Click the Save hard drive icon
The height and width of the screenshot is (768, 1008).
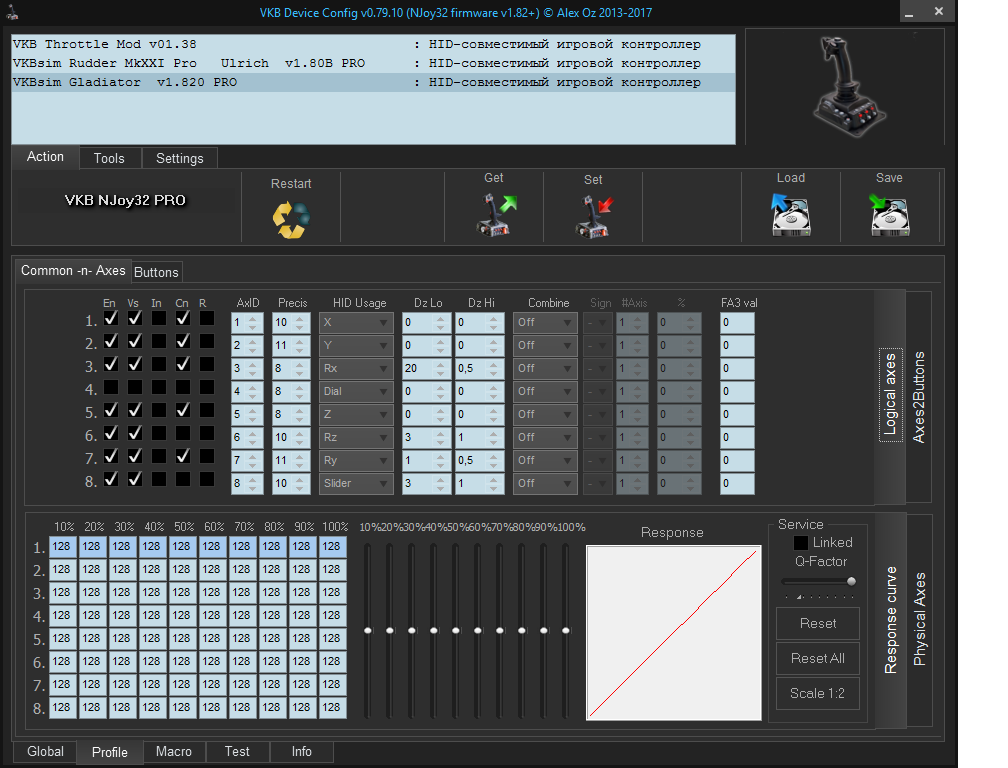pos(889,215)
